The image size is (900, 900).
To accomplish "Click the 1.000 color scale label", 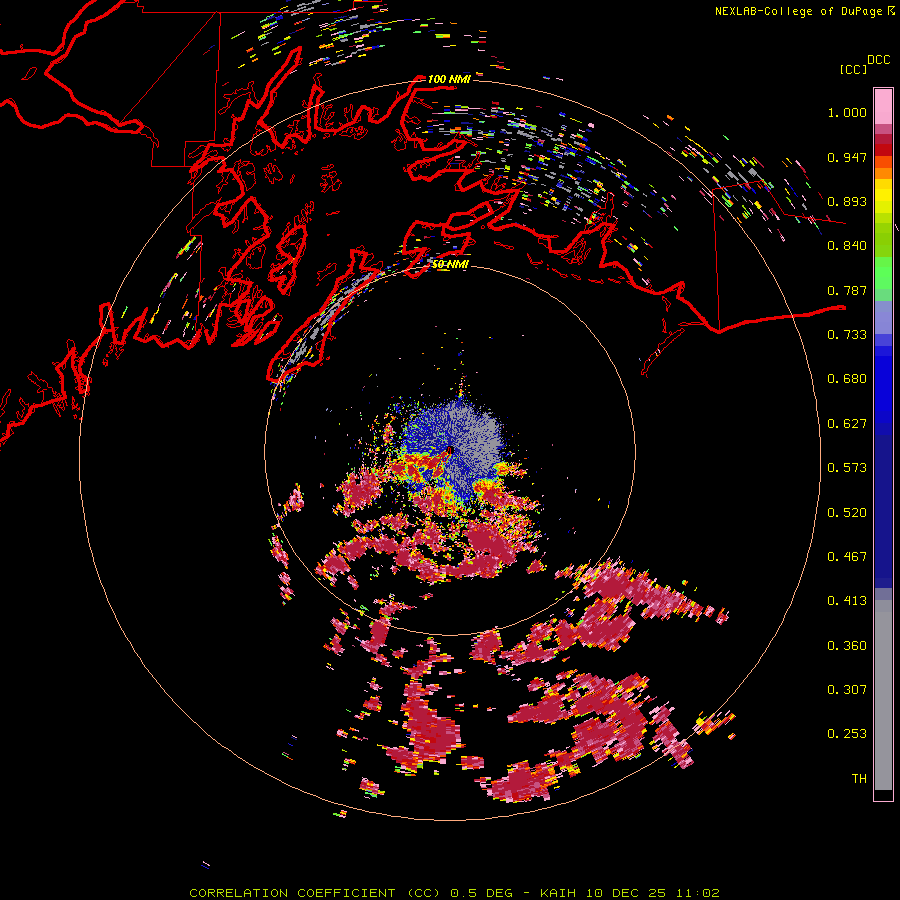I will (847, 112).
